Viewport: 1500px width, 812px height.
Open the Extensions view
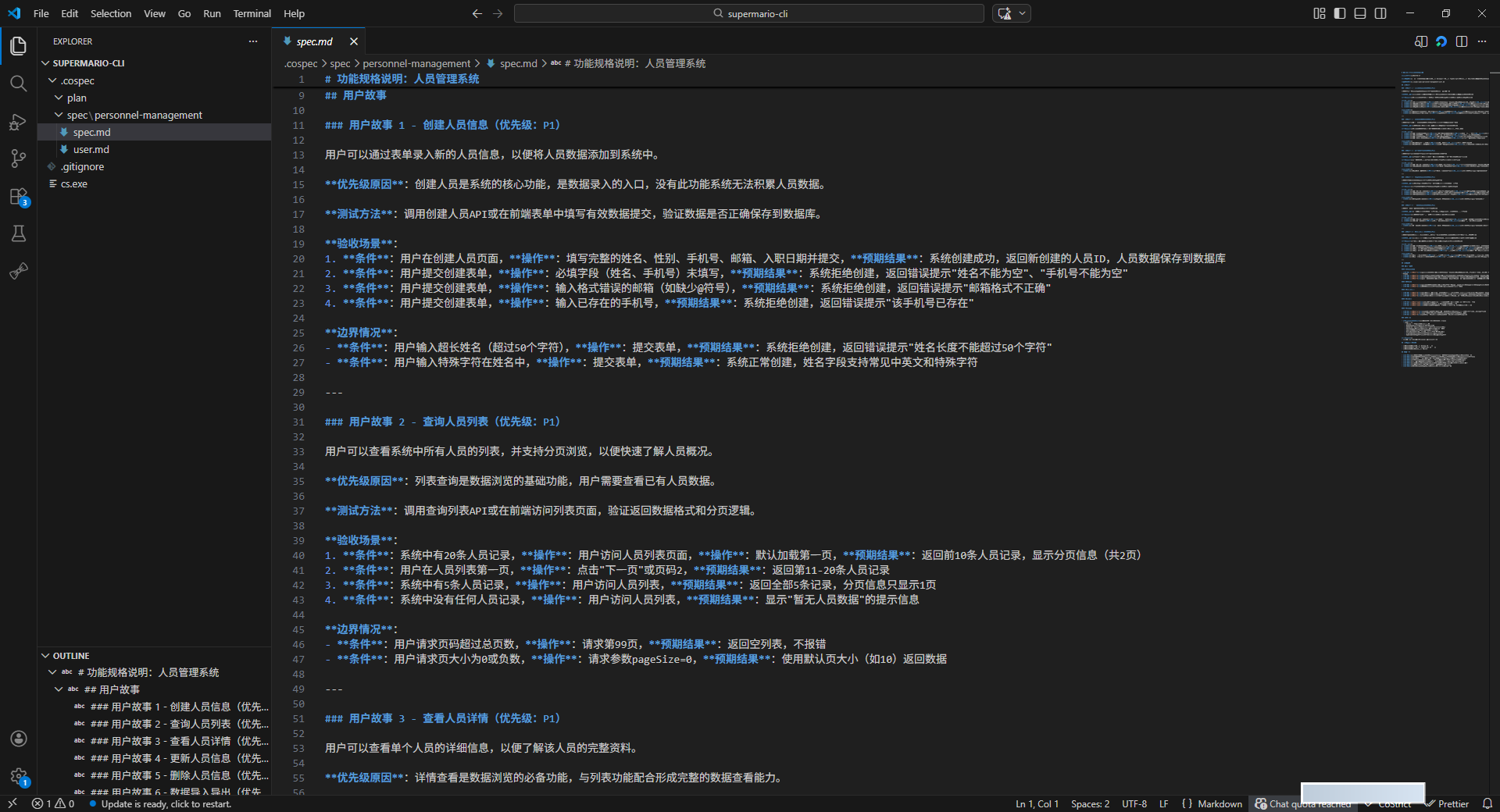point(19,197)
